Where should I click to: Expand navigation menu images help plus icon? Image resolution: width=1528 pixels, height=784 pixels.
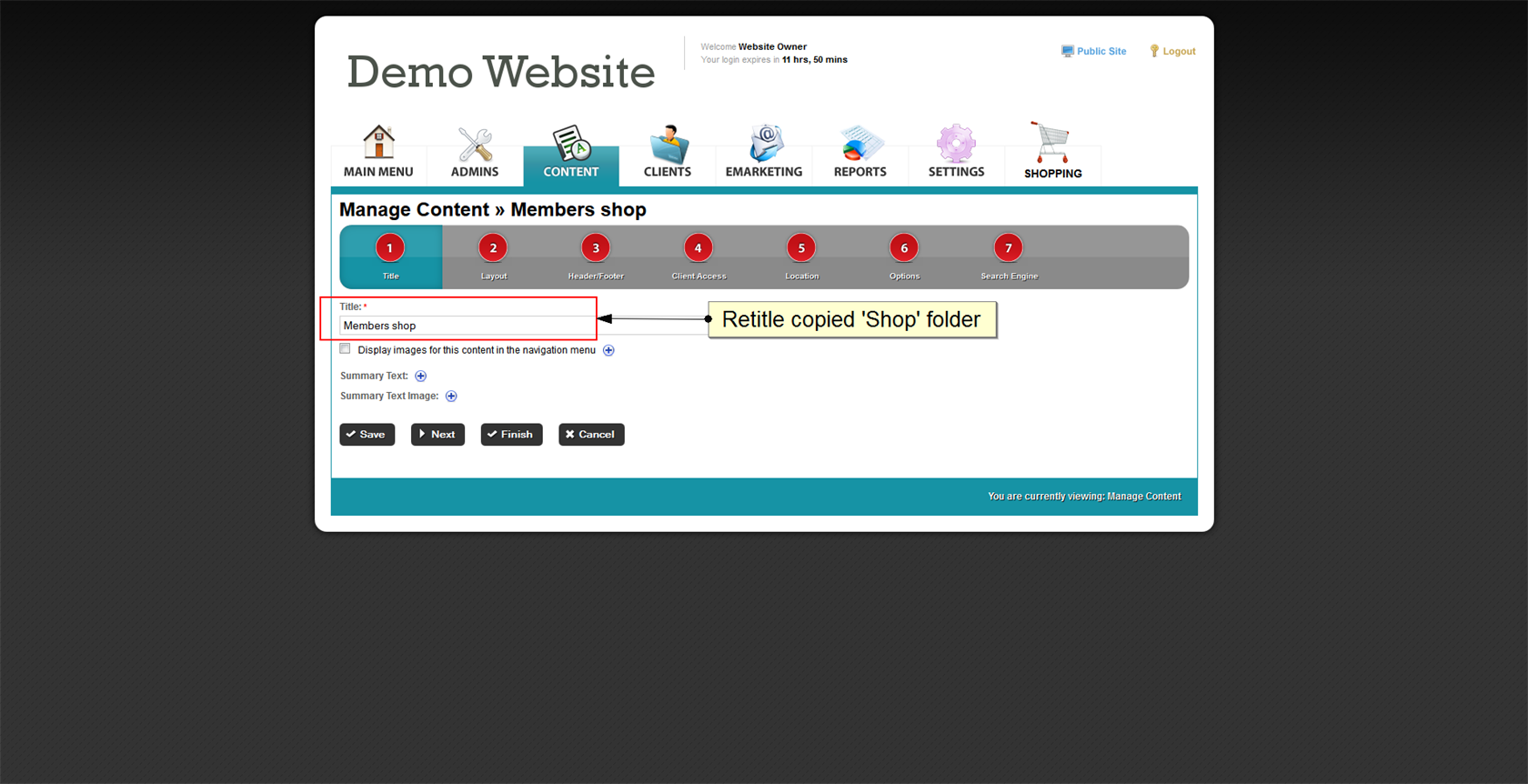click(x=608, y=350)
